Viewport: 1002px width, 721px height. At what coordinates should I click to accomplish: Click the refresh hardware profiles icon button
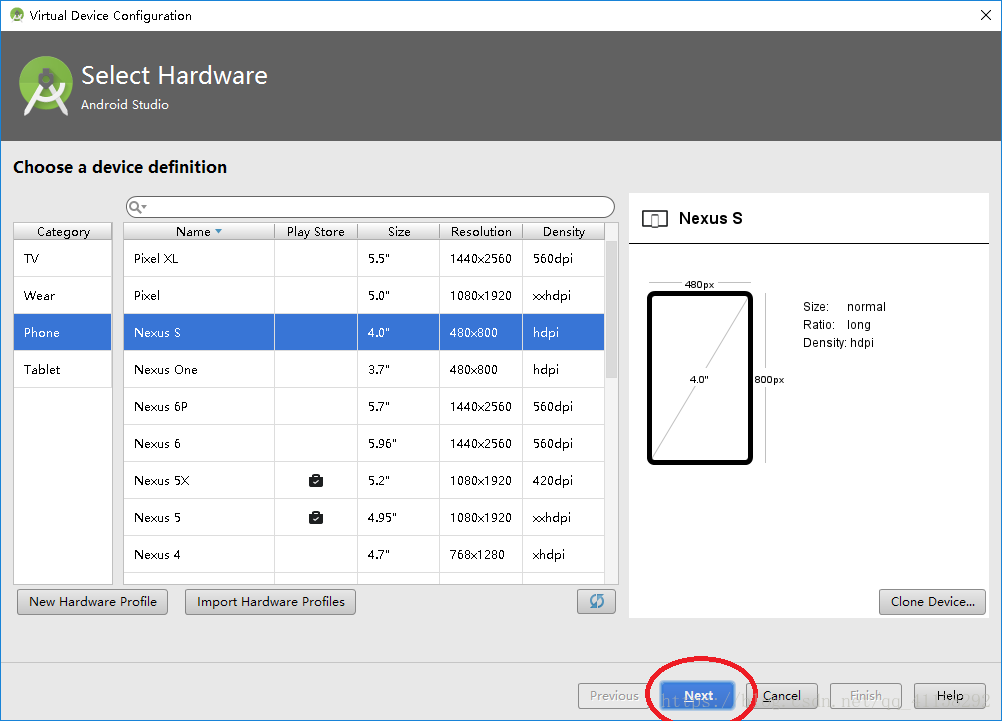[x=596, y=601]
